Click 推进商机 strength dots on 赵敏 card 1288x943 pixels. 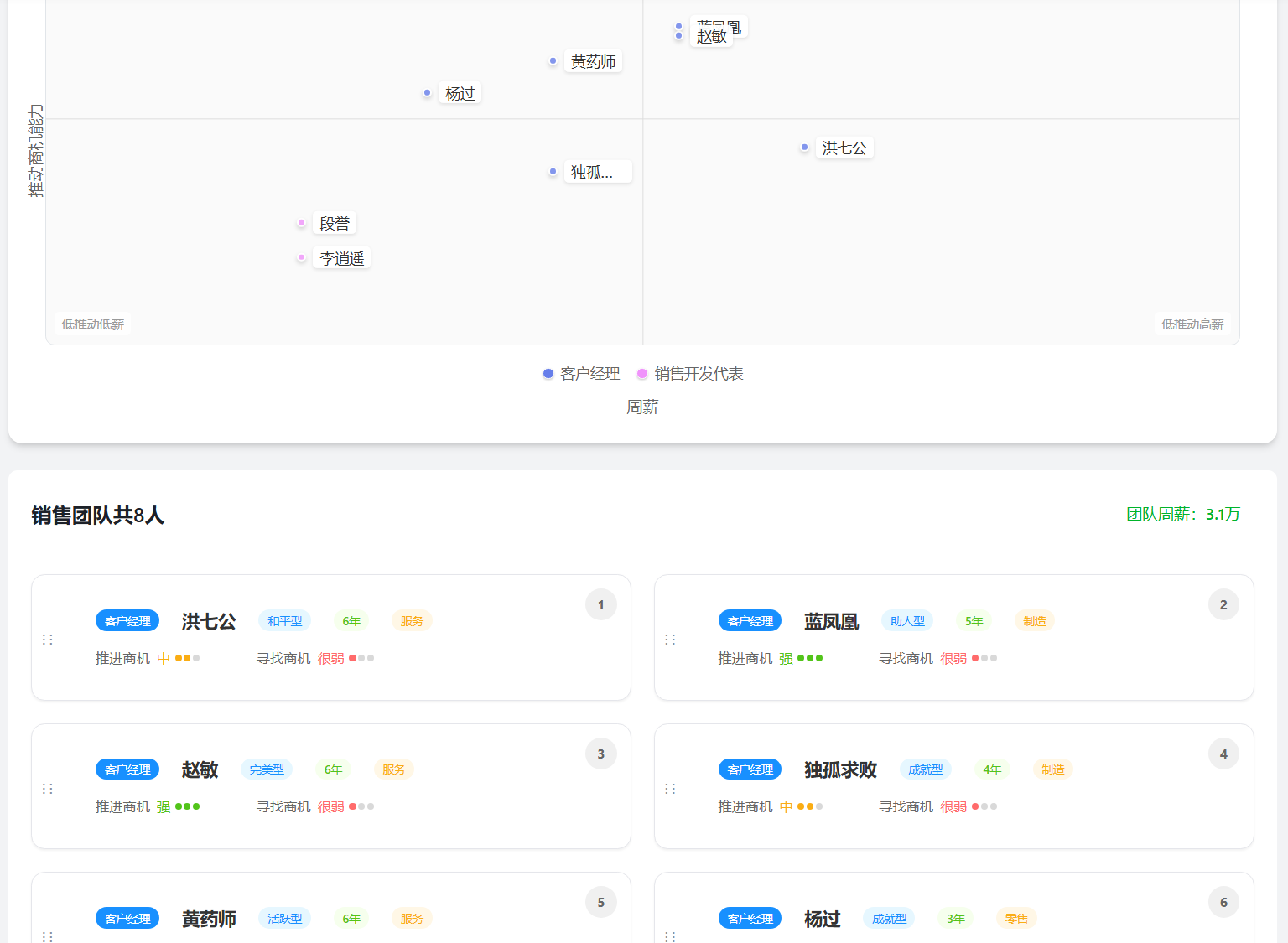[x=187, y=806]
